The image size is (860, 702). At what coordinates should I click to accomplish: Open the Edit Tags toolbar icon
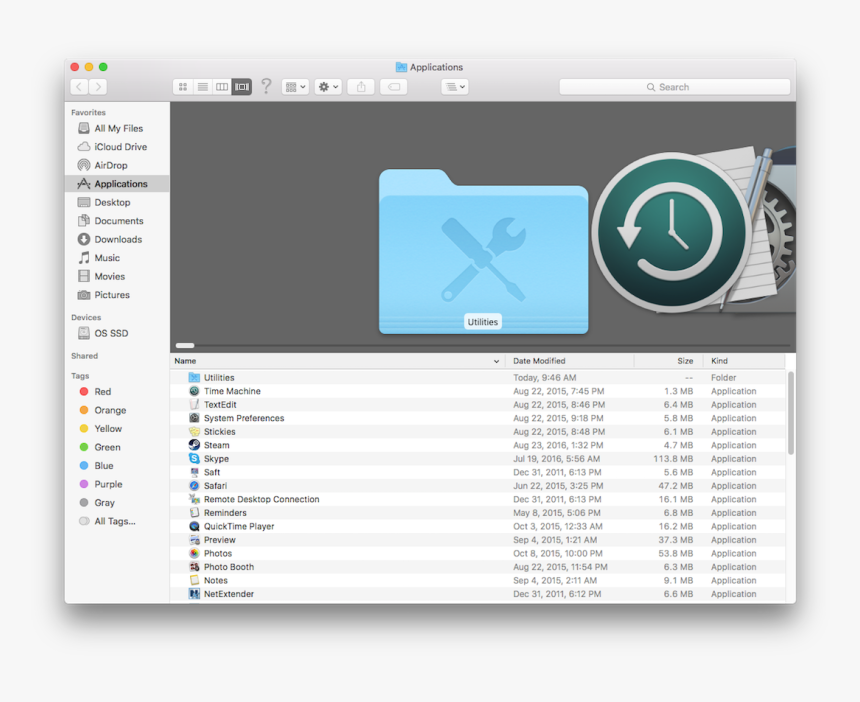click(x=393, y=87)
